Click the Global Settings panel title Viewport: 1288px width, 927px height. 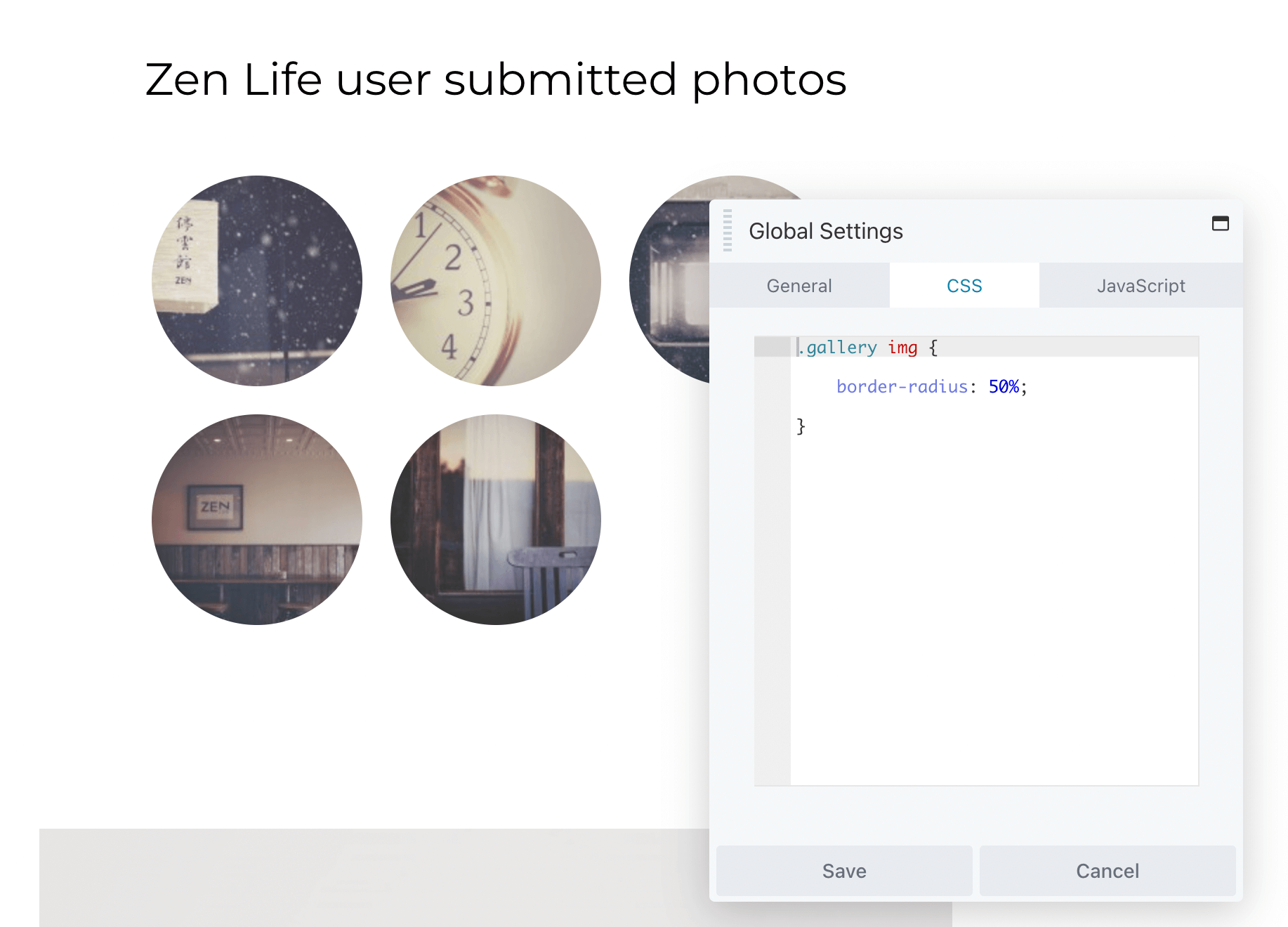tap(825, 231)
